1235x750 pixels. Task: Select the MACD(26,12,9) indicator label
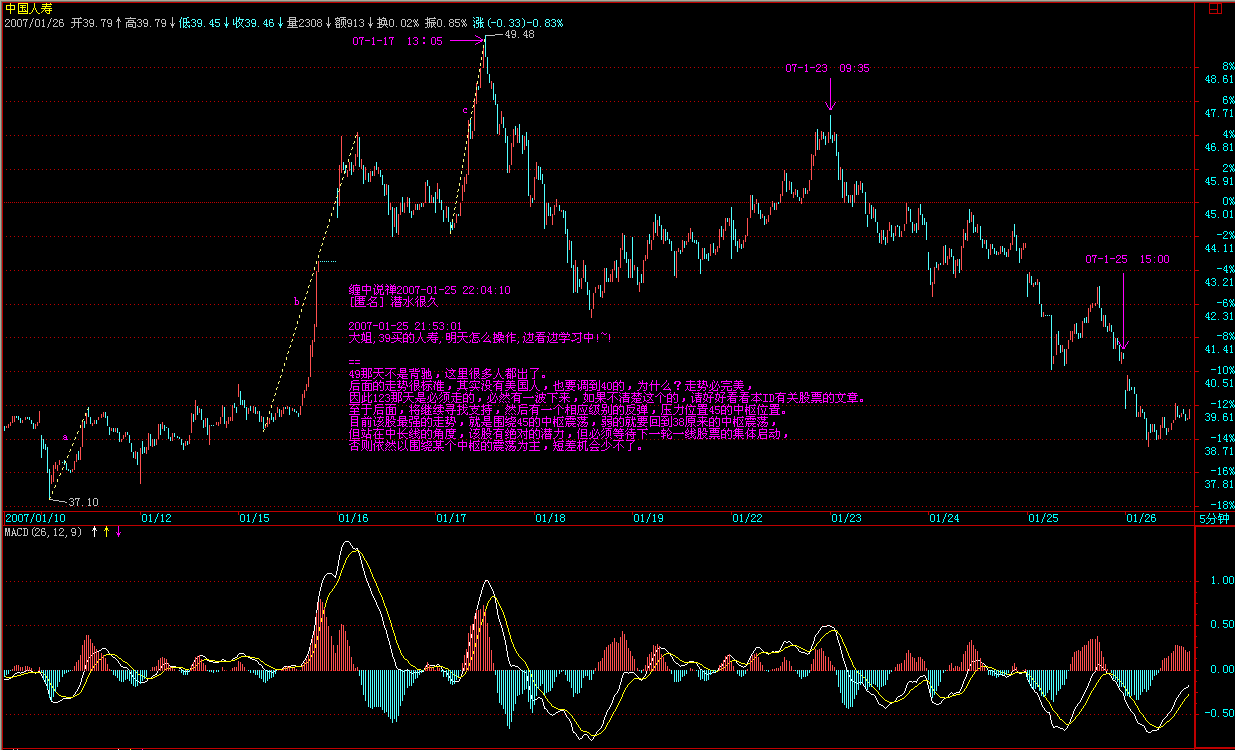pyautogui.click(x=44, y=532)
